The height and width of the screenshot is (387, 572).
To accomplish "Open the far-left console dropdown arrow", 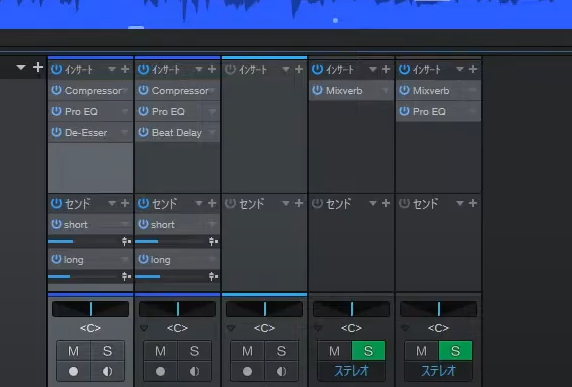I will pyautogui.click(x=21, y=67).
